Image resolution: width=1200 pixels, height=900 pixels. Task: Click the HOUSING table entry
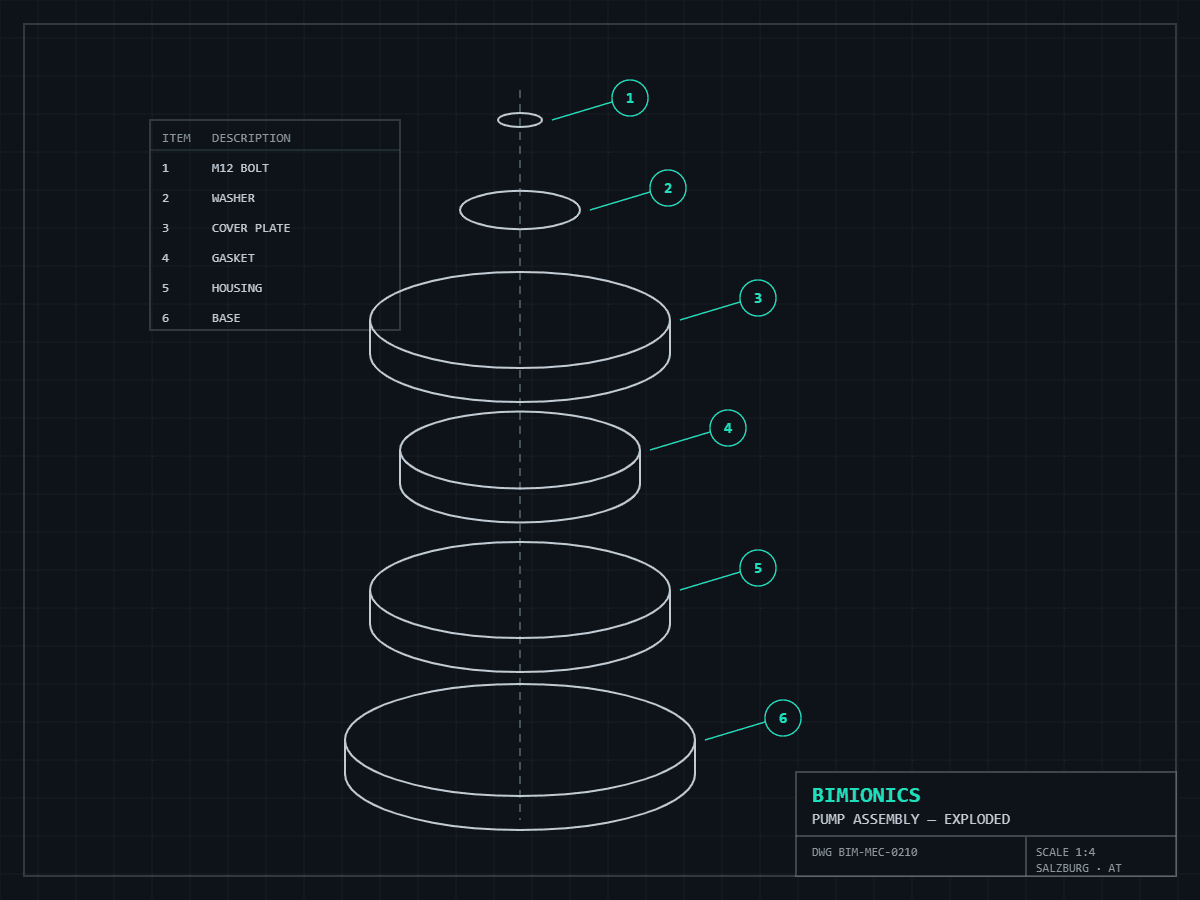(237, 288)
